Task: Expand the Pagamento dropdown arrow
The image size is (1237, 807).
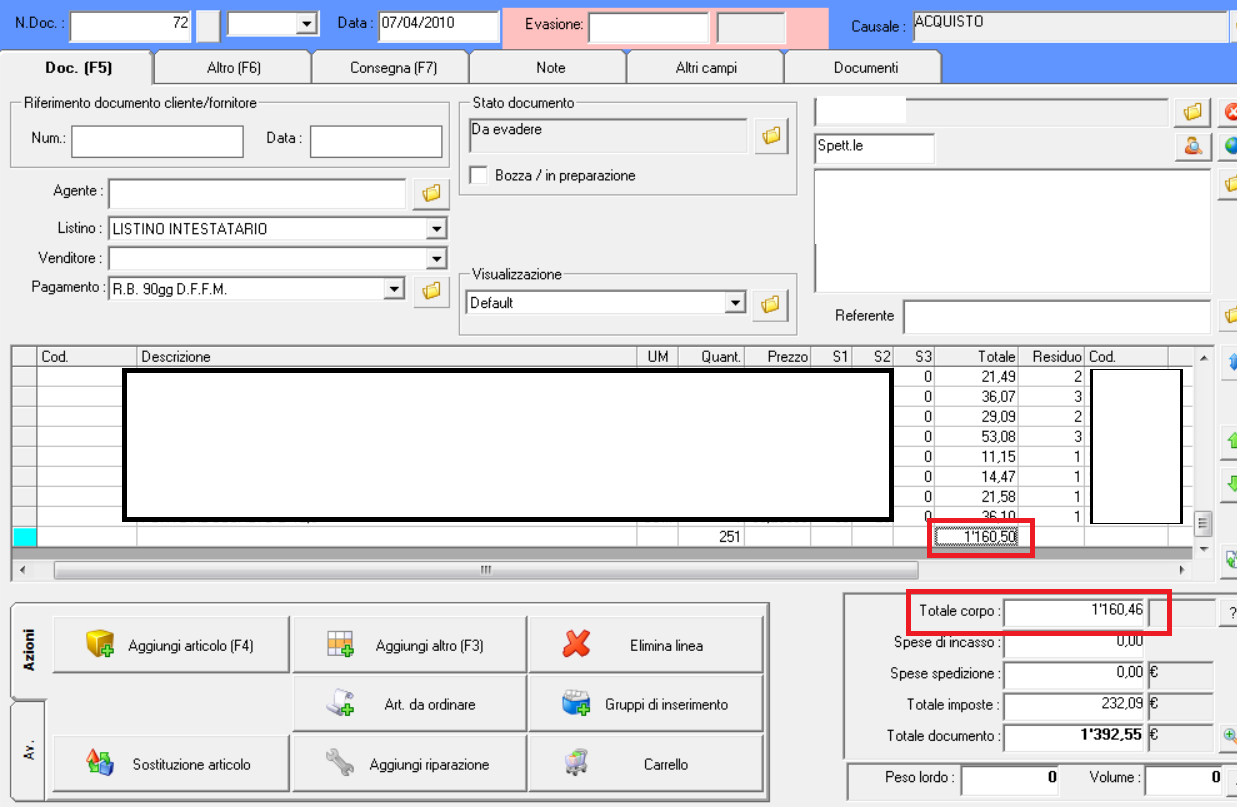Action: tap(394, 289)
